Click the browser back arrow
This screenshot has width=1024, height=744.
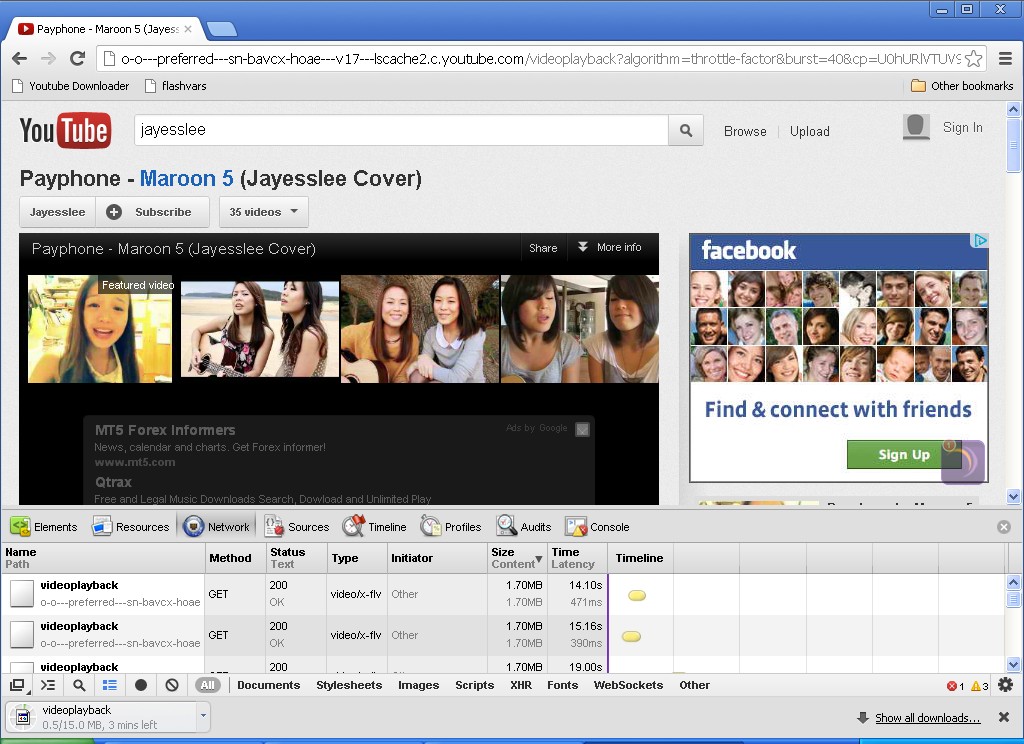pos(20,59)
